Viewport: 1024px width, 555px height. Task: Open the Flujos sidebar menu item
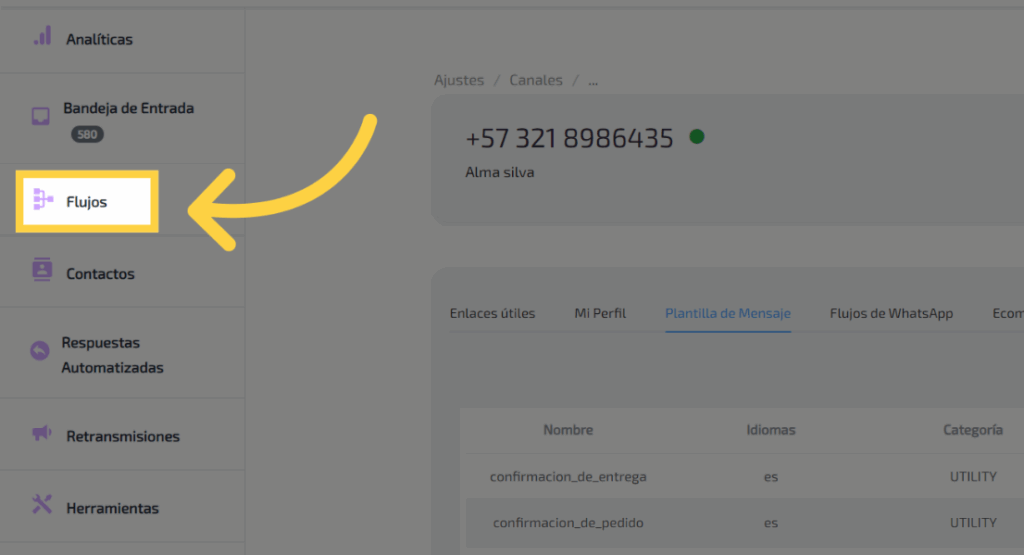(x=87, y=202)
